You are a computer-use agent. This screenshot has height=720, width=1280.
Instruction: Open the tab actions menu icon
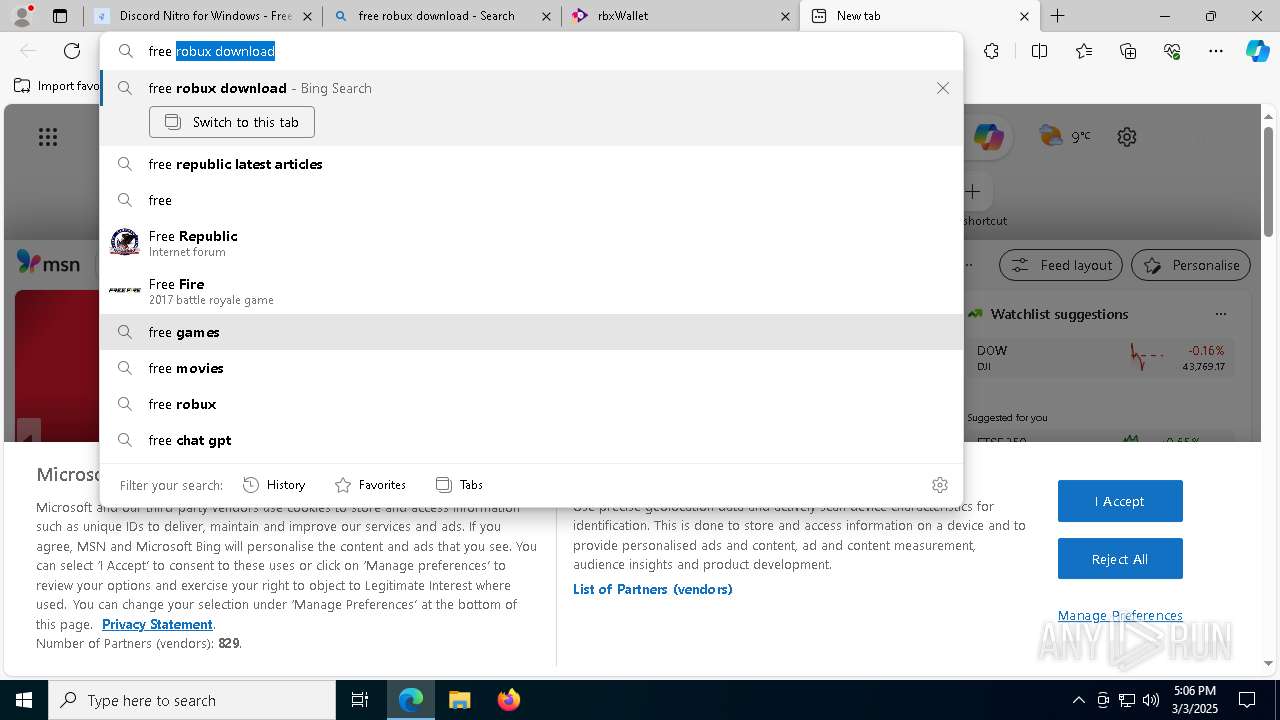(x=60, y=16)
